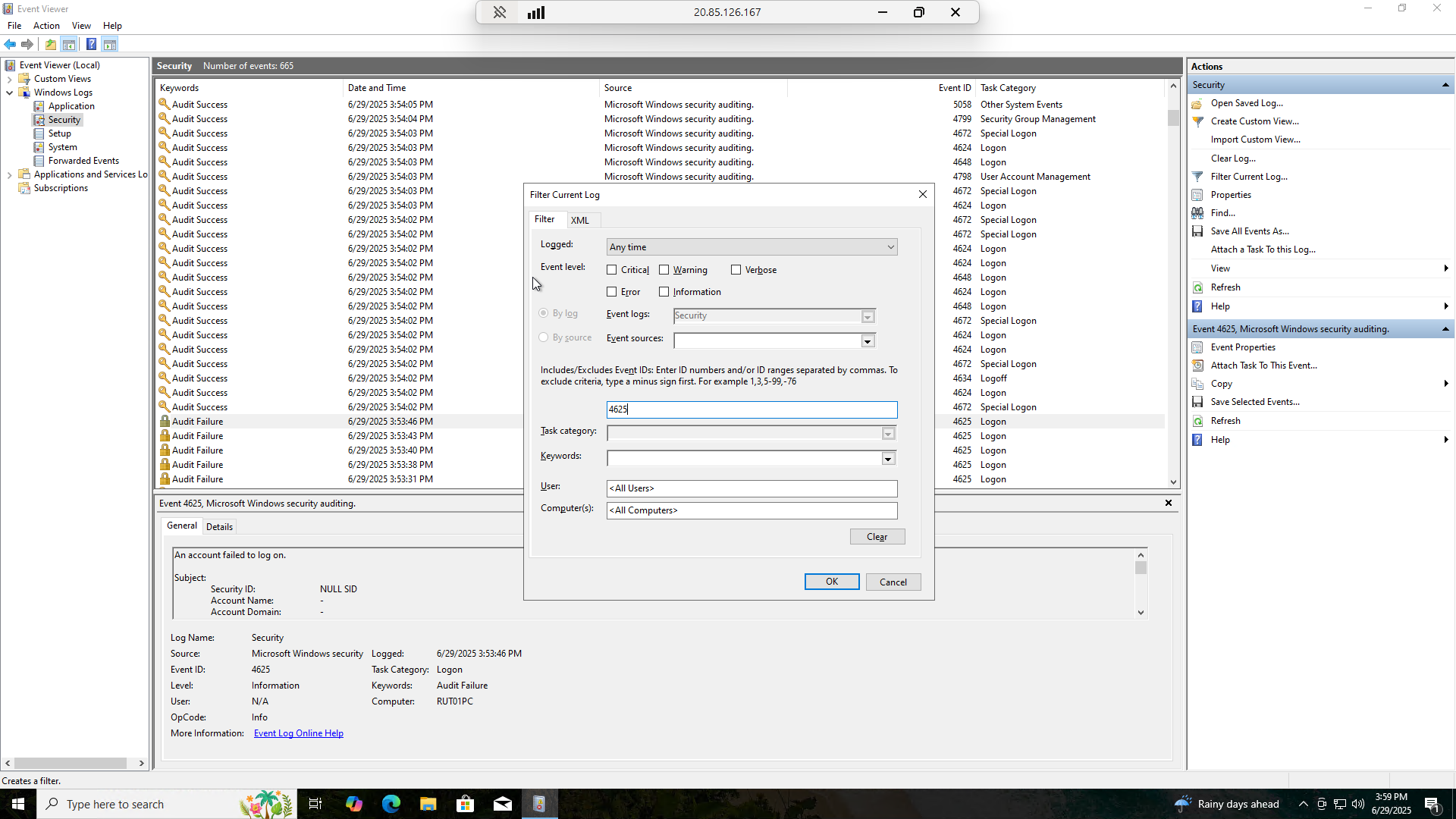Click event description scrollbar thumb

[1141, 568]
